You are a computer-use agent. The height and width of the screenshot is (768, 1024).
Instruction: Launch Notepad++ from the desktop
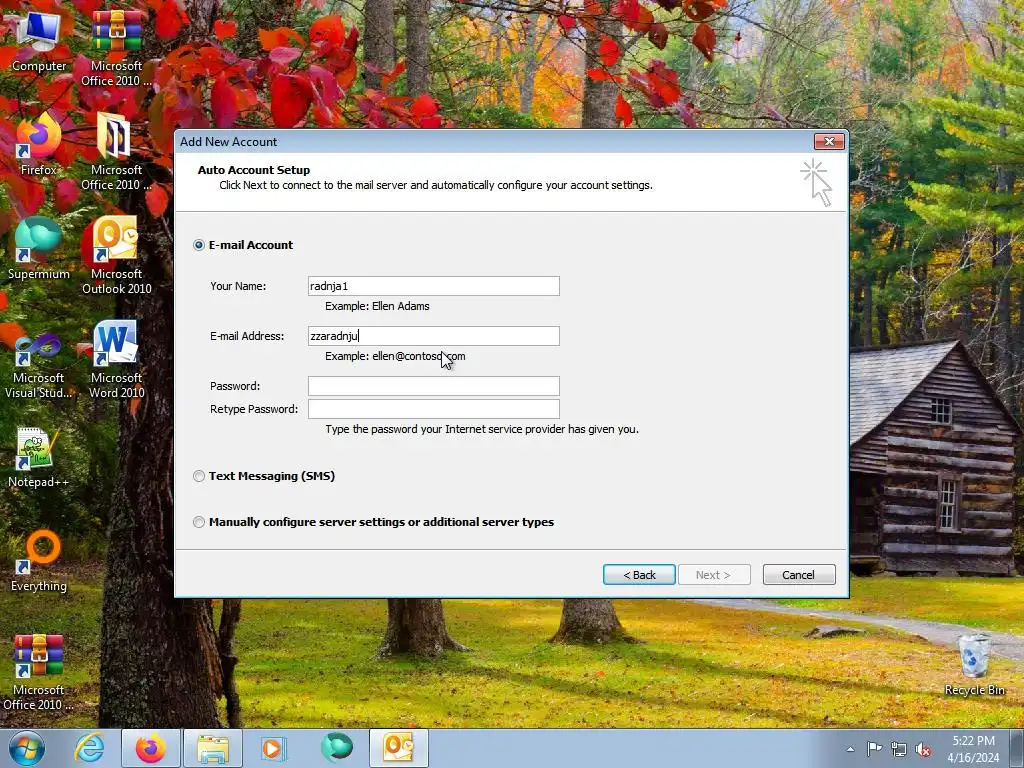coord(39,456)
